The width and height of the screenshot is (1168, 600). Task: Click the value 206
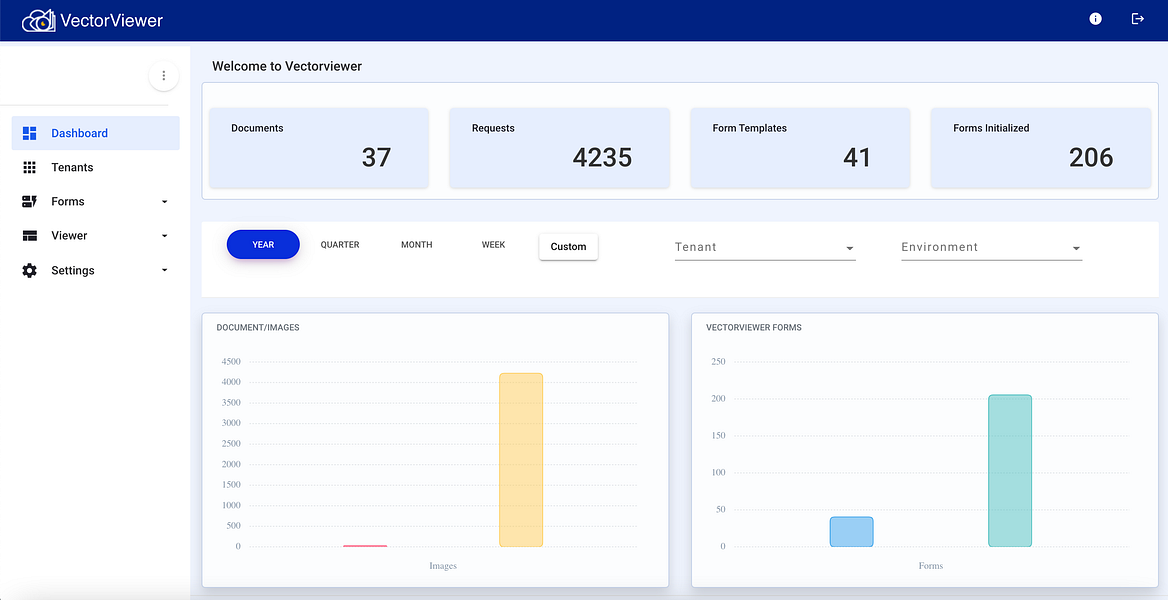coord(1091,157)
